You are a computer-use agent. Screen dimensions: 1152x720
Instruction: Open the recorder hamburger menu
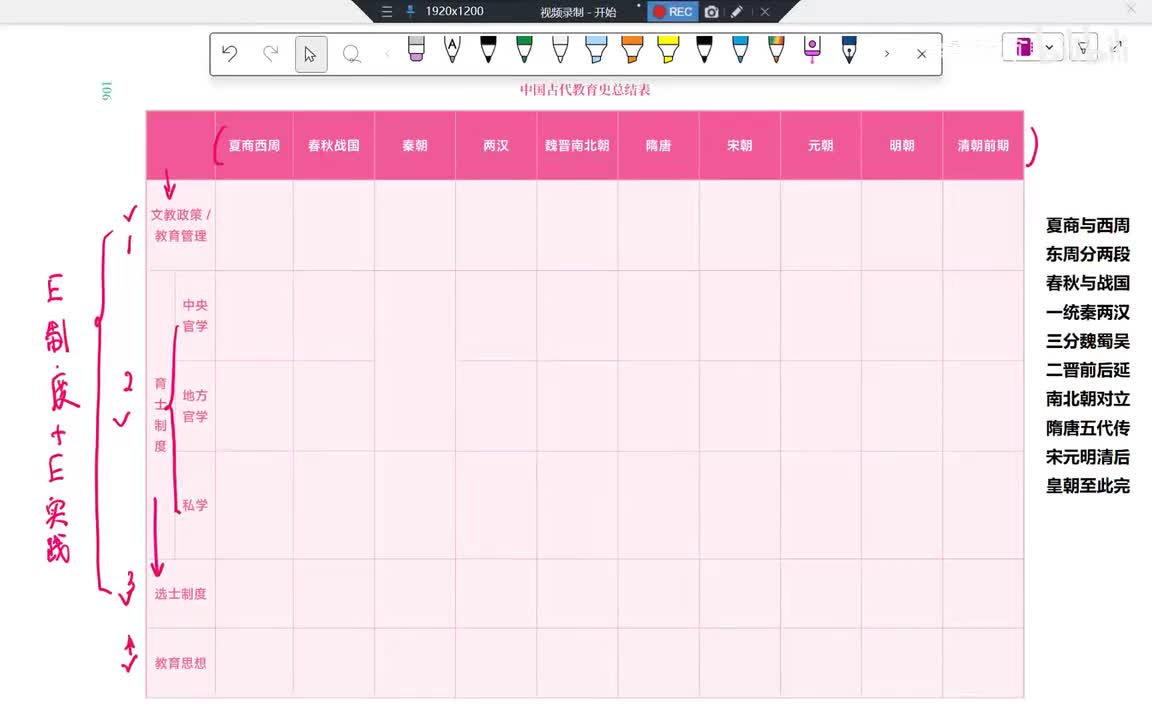tap(386, 12)
